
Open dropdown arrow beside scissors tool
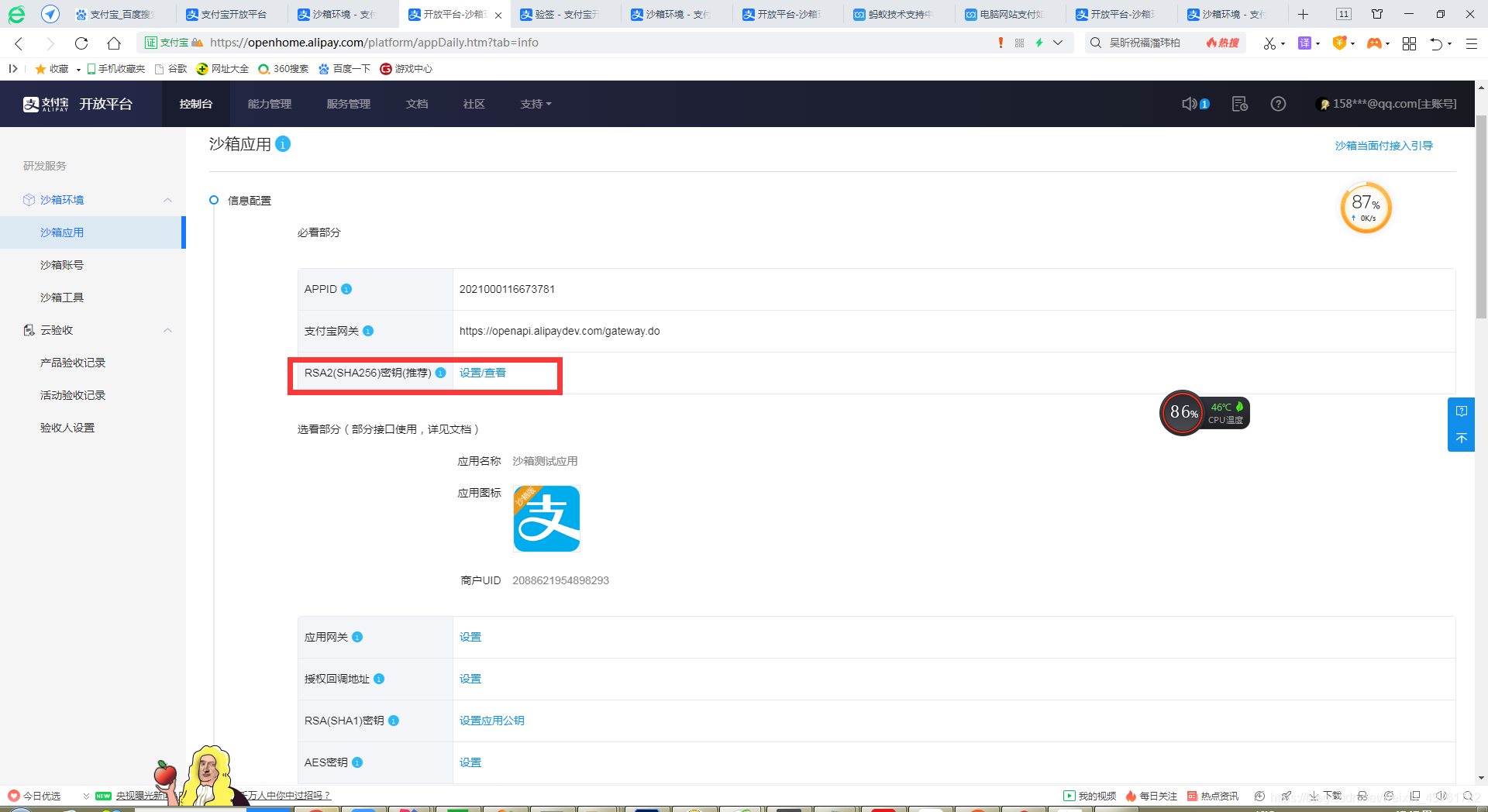(1283, 44)
